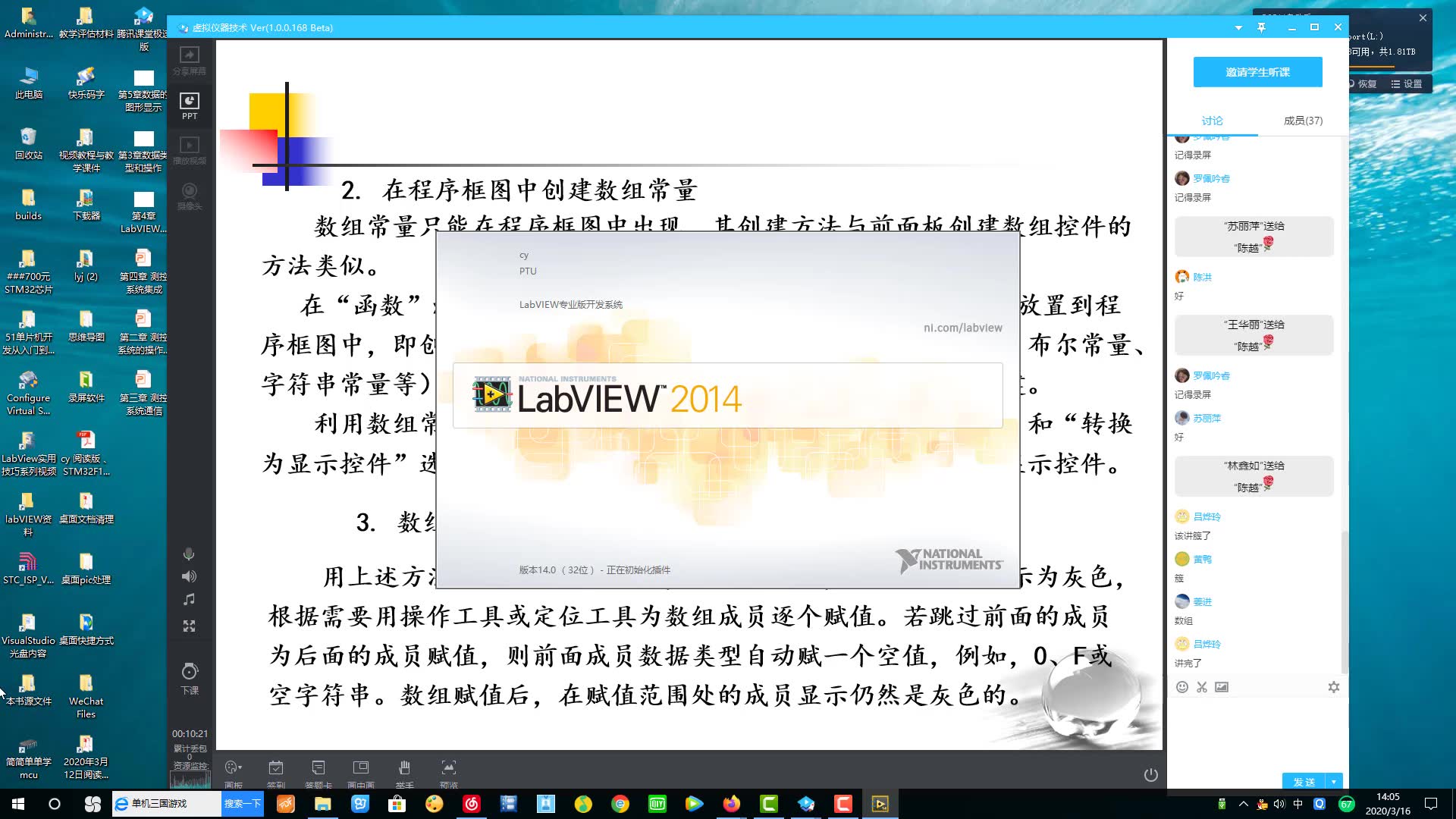
Task: Open the iQIYI taskbar icon
Action: (x=657, y=804)
